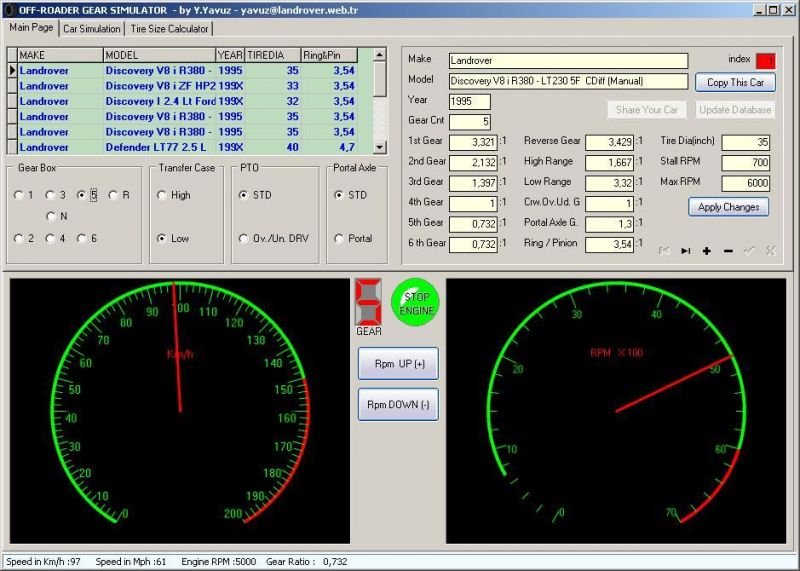
Task: Add new record plus icon
Action: pyautogui.click(x=707, y=251)
